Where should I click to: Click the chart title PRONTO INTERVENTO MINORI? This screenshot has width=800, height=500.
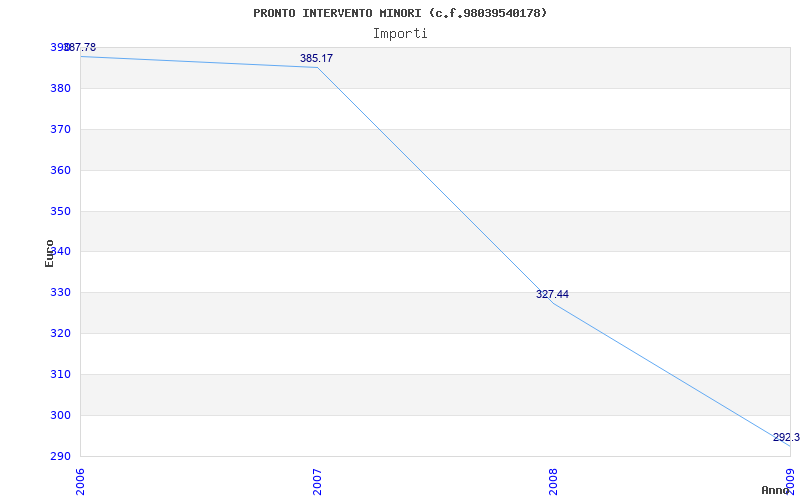coord(400,13)
